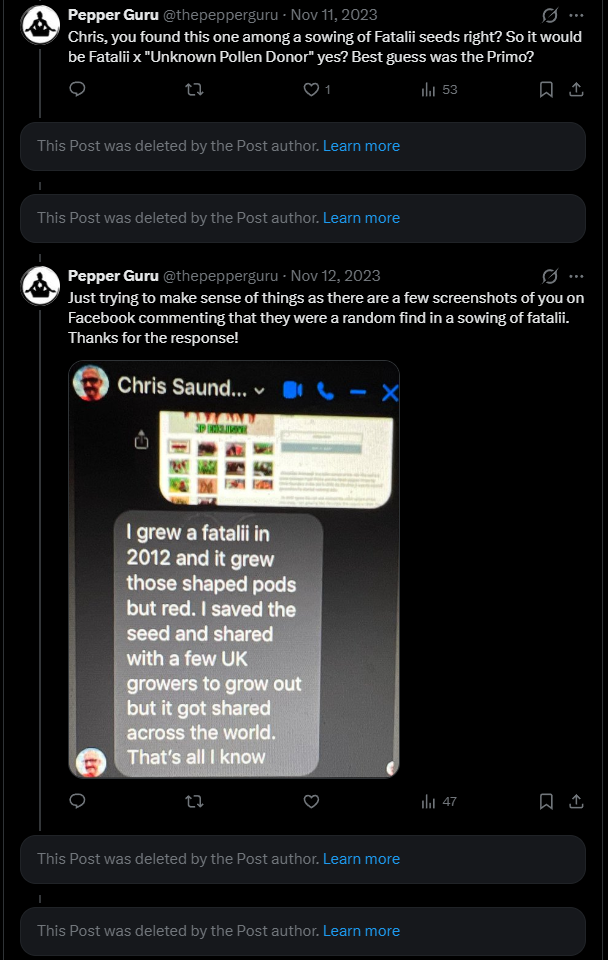Like the Nov 11 post with 1 like
608x960 pixels.
click(x=311, y=90)
